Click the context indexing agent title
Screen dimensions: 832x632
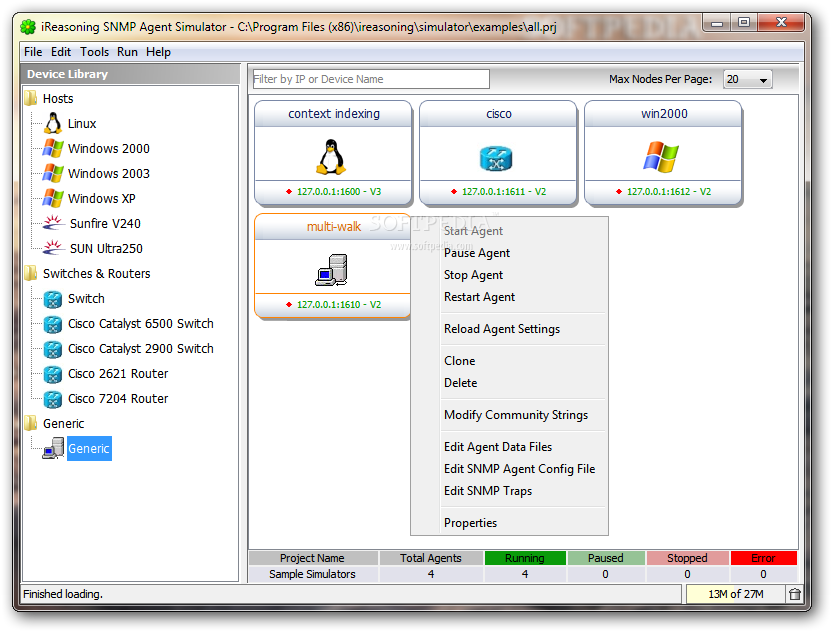pyautogui.click(x=334, y=114)
